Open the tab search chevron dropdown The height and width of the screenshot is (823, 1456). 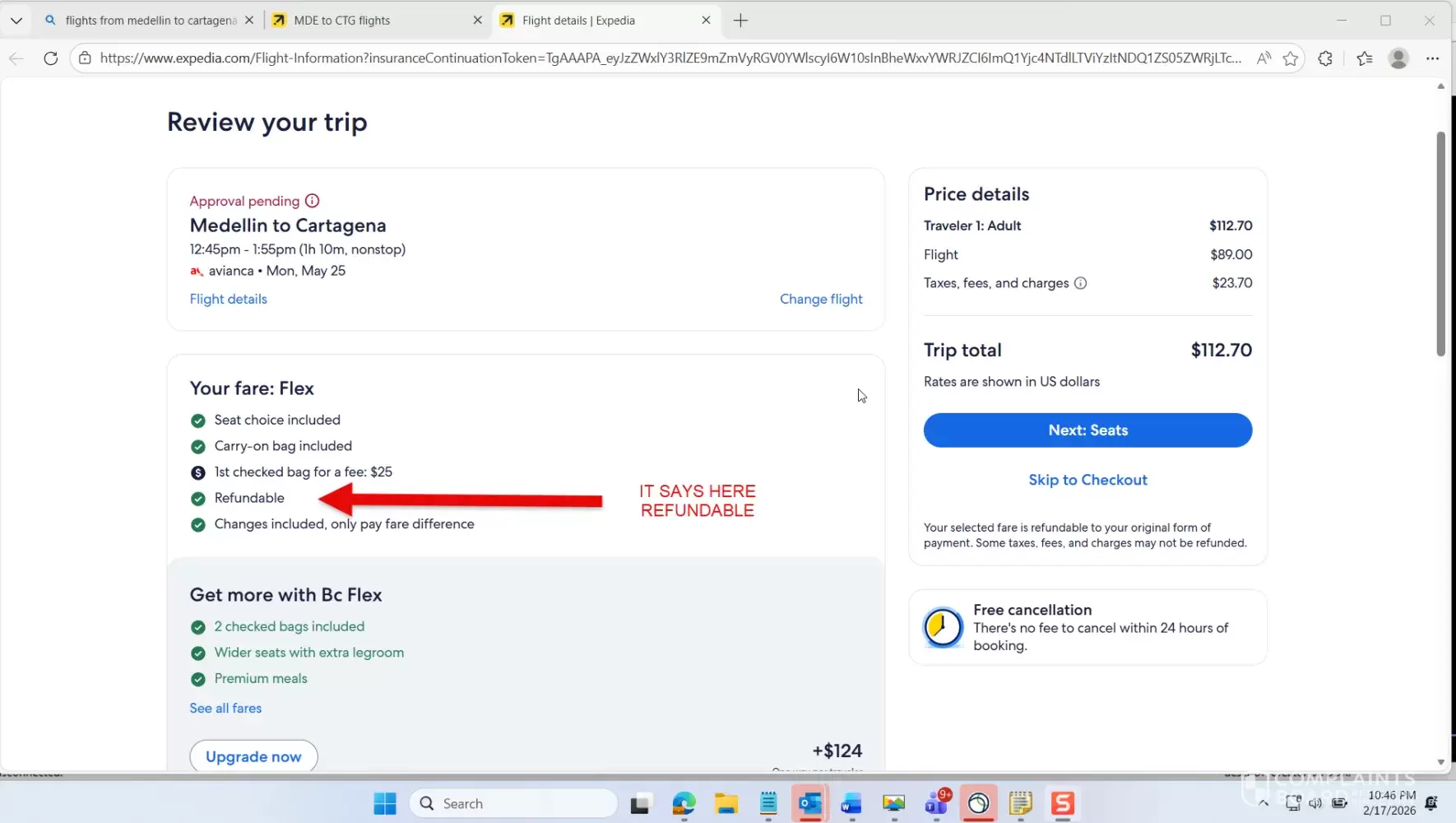point(16,21)
